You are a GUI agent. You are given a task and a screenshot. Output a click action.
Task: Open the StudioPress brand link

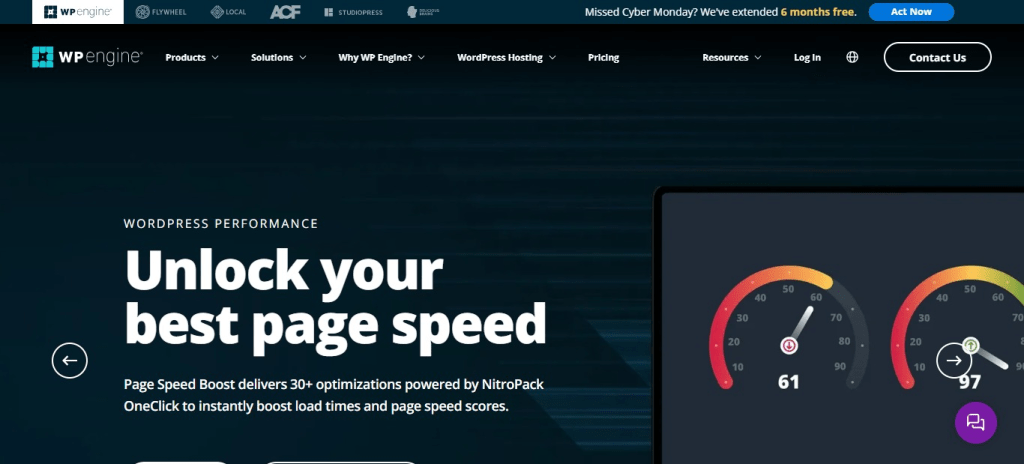pyautogui.click(x=353, y=12)
